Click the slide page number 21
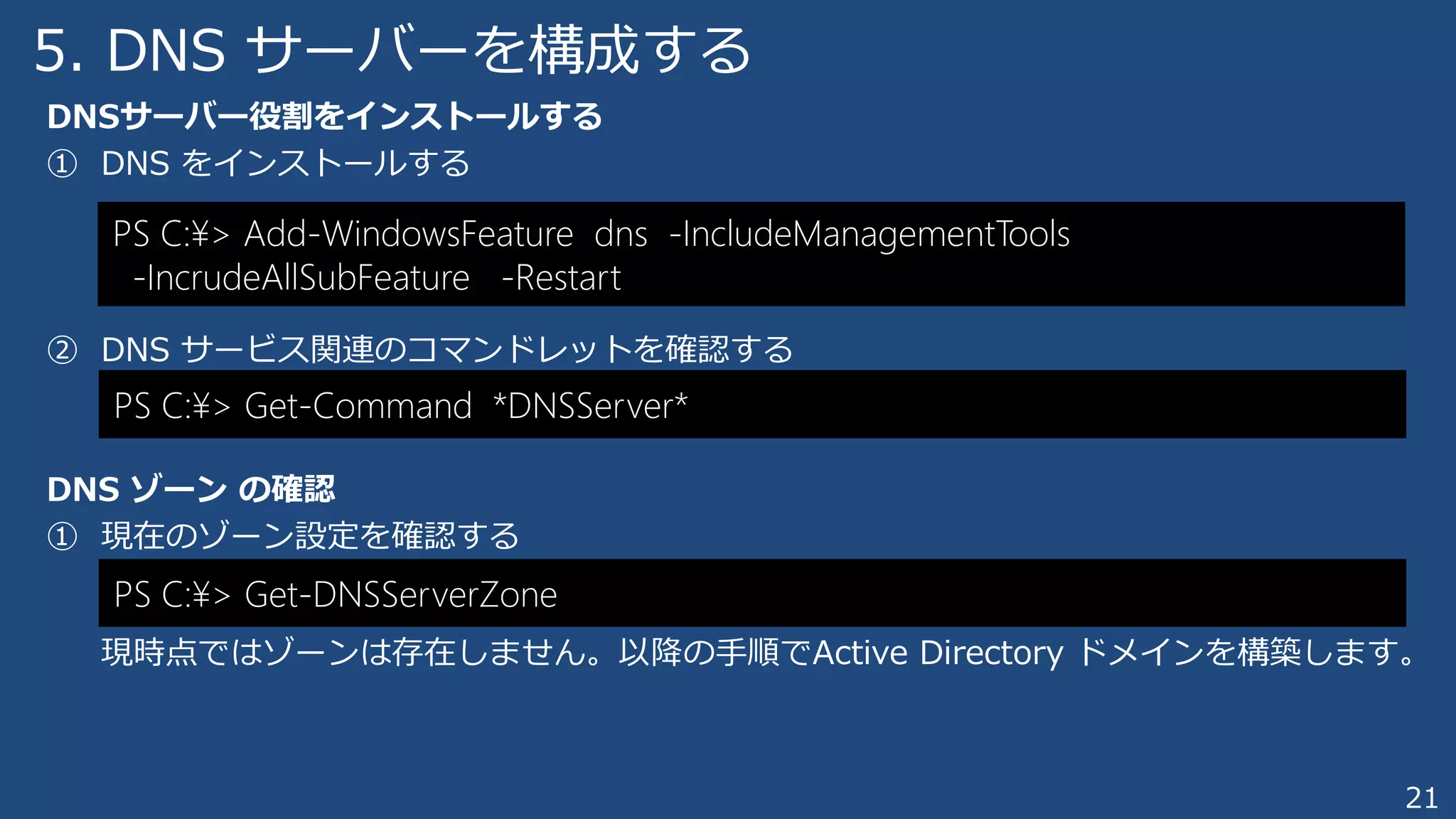 pos(1421,798)
